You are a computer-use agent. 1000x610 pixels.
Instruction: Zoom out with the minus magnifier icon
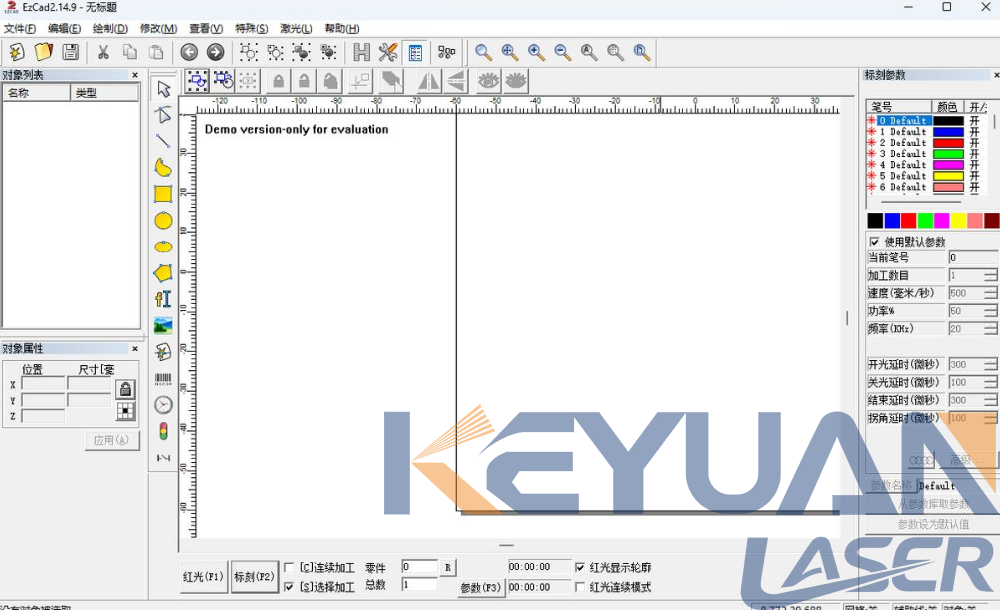pyautogui.click(x=562, y=52)
